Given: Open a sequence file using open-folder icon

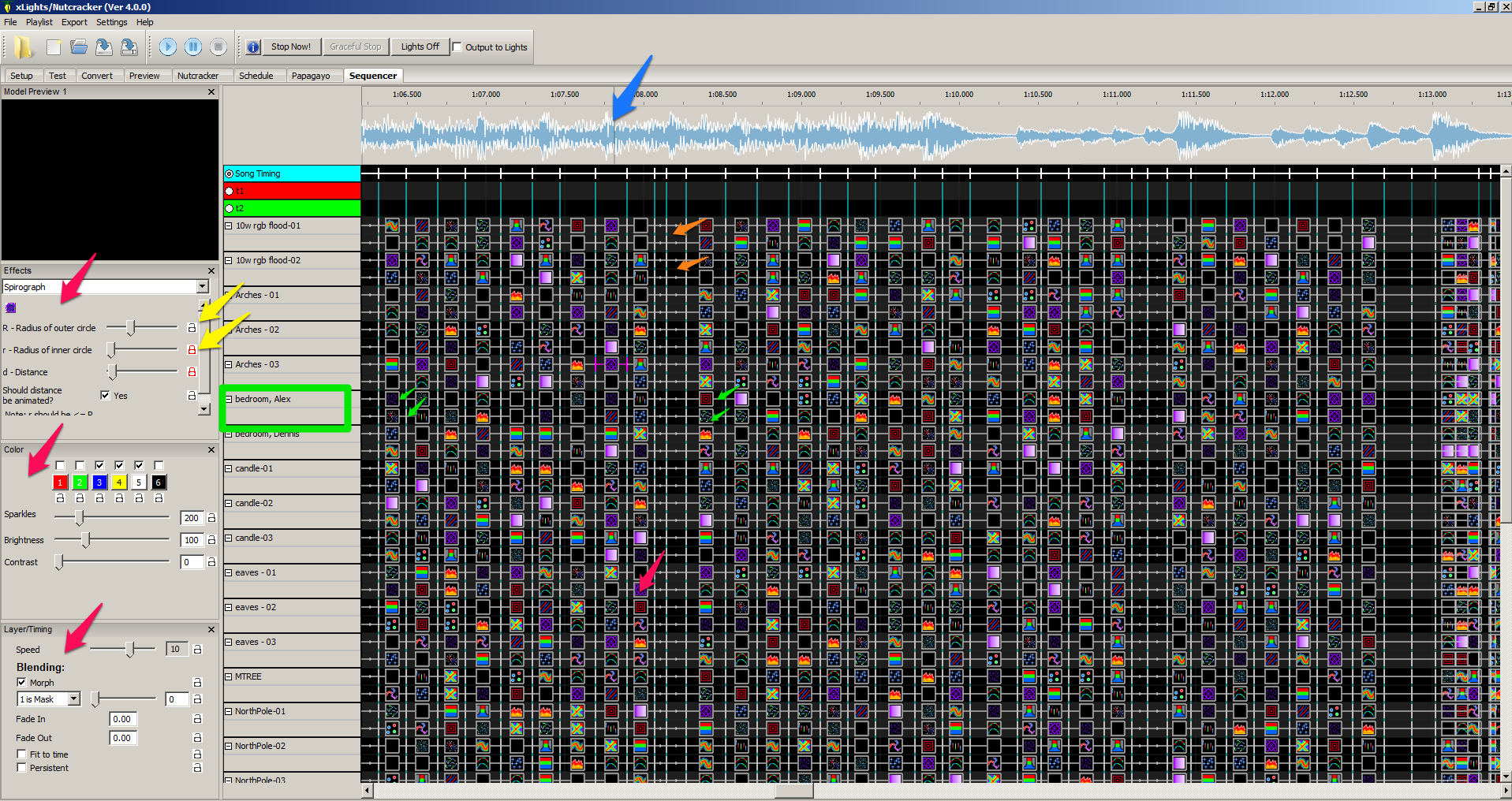Looking at the screenshot, I should (79, 47).
